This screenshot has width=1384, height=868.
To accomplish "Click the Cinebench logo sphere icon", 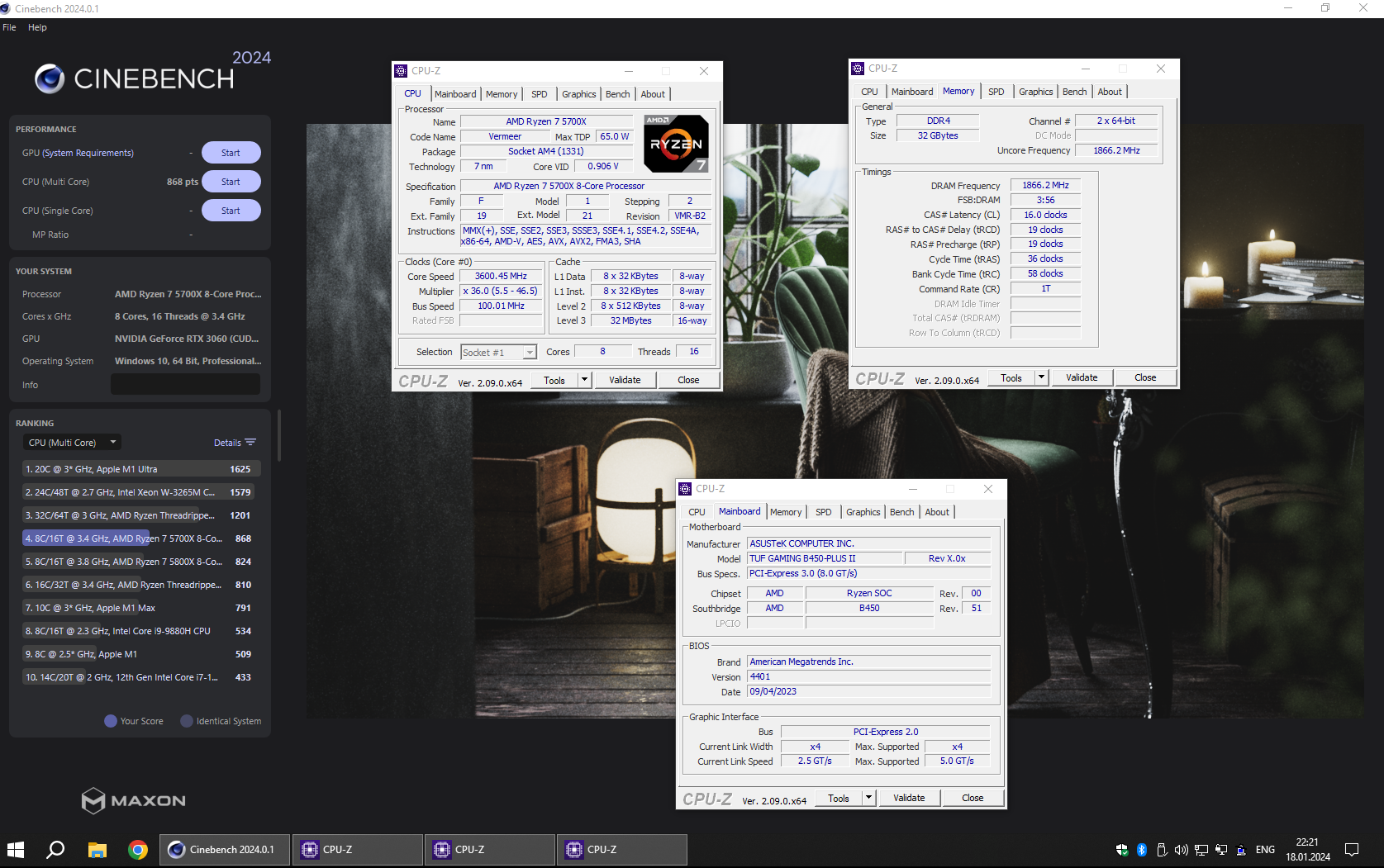I will (x=50, y=78).
